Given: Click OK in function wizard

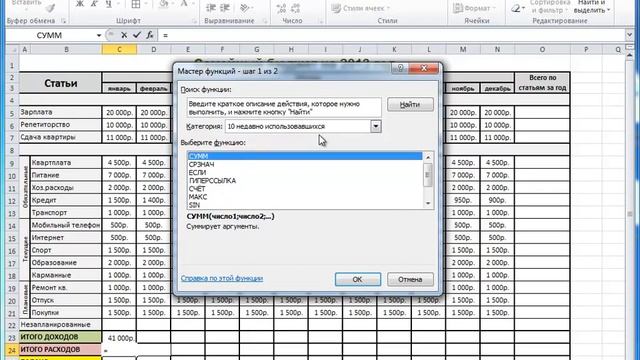Looking at the screenshot, I should pyautogui.click(x=358, y=280).
